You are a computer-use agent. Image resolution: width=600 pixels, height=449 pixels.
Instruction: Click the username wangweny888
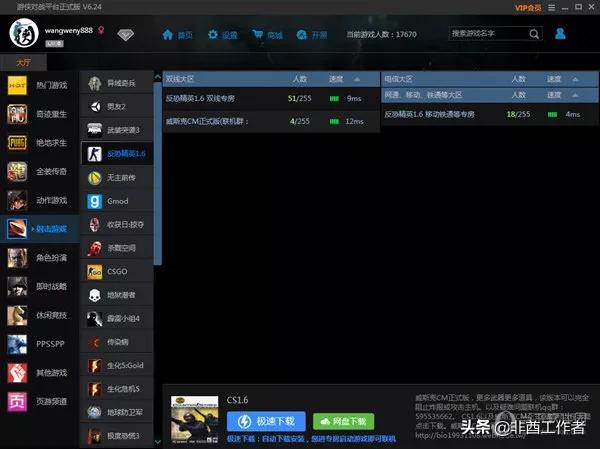(68, 30)
